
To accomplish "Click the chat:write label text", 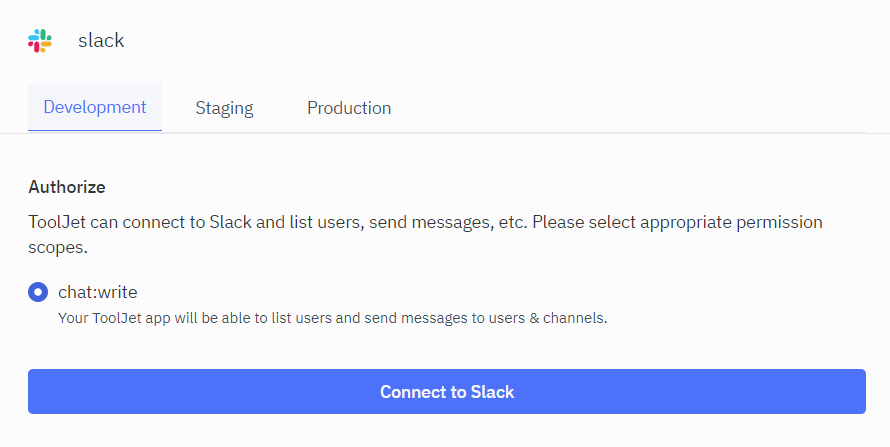I will 98,292.
